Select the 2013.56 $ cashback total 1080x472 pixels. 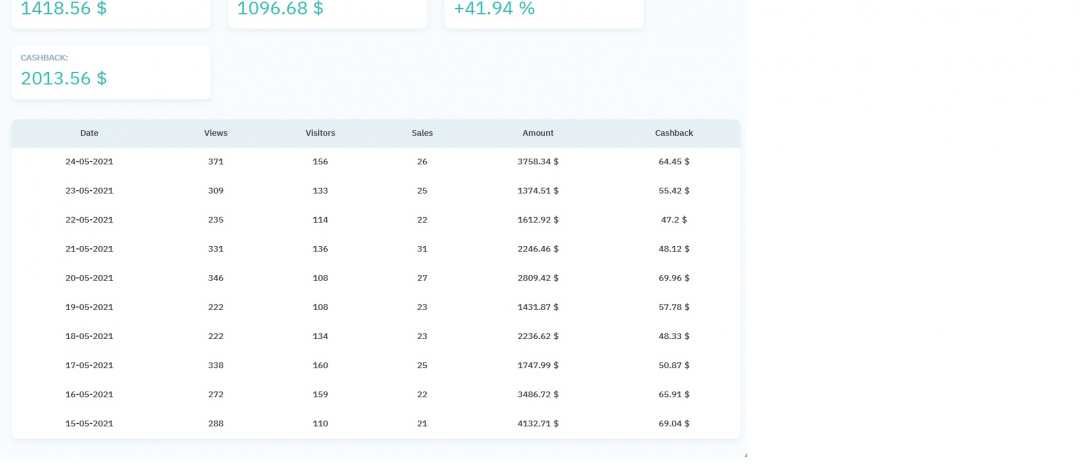click(x=64, y=78)
